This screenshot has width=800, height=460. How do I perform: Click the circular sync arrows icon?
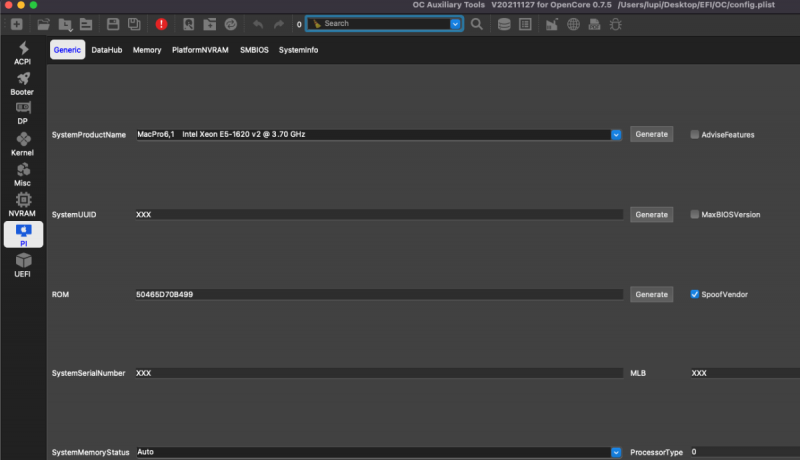coord(231,24)
